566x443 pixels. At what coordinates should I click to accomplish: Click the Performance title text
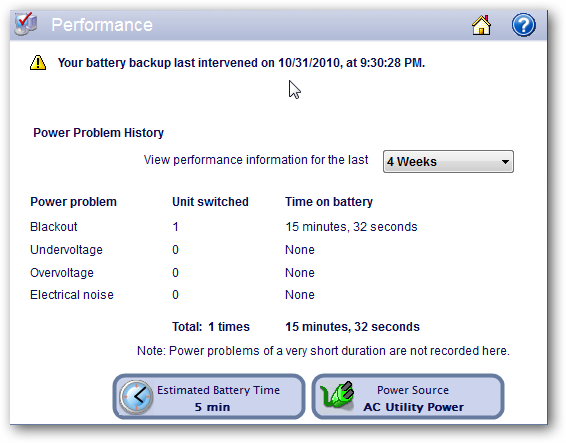[102, 25]
